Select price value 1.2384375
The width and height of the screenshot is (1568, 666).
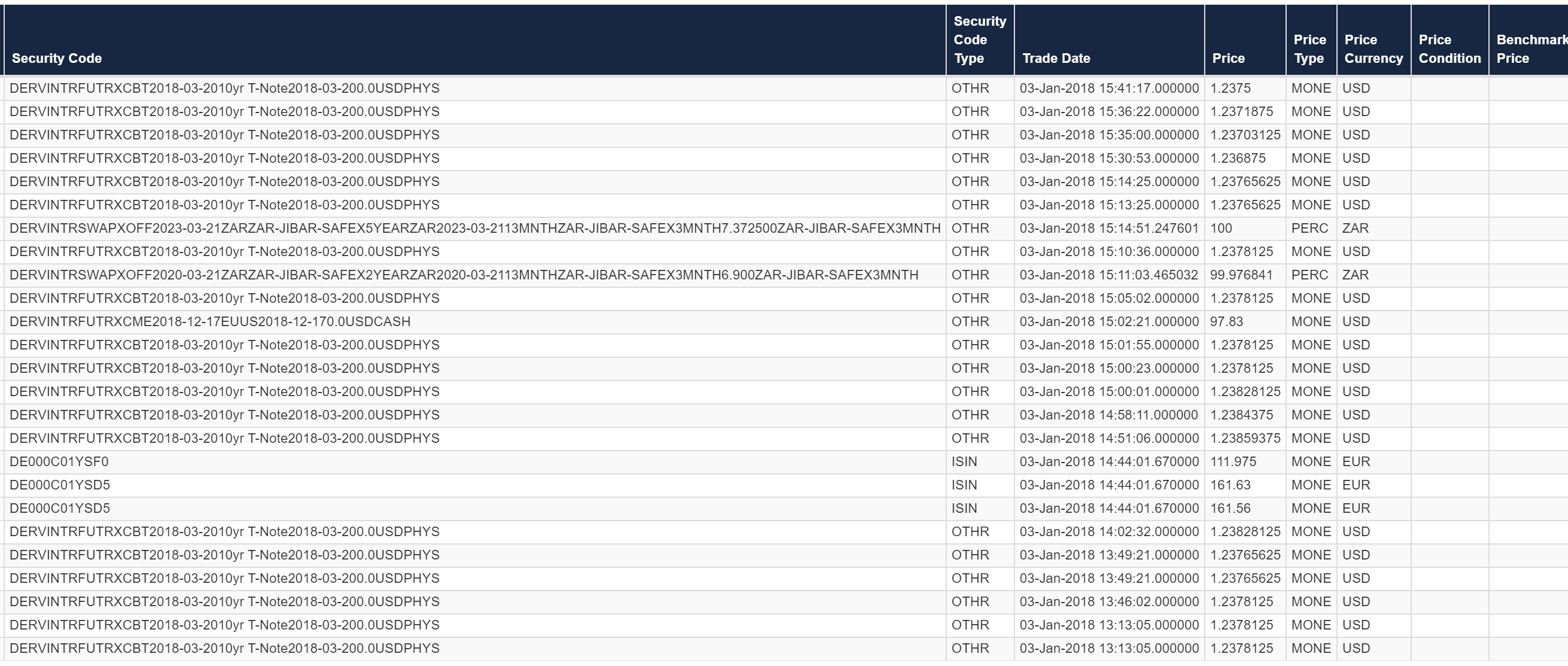pos(1241,415)
